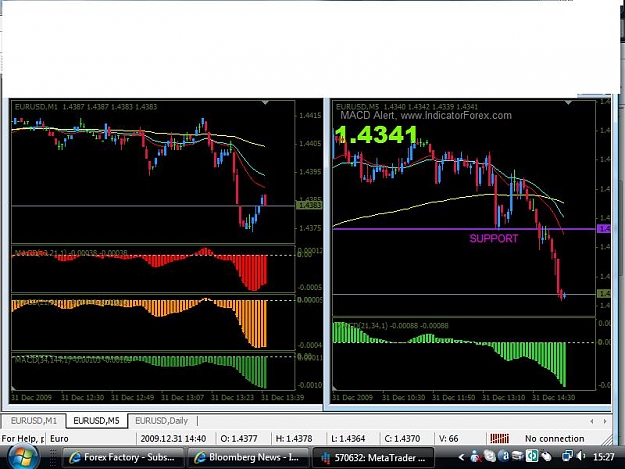This screenshot has width=625, height=469.
Task: Switch to the EURUSD,M1 chart tab
Action: coord(33,421)
